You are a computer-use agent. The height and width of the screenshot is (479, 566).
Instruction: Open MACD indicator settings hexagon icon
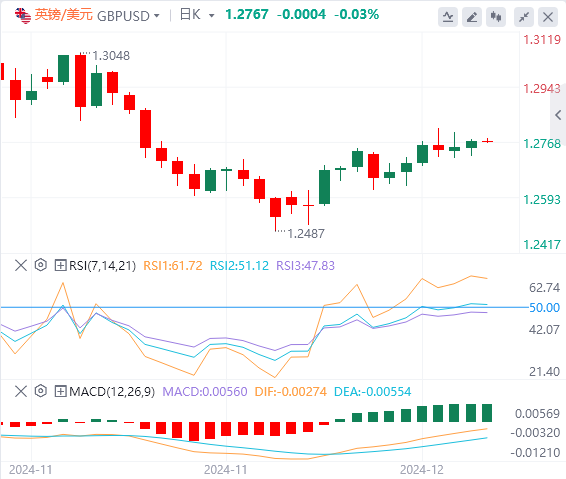coord(41,391)
